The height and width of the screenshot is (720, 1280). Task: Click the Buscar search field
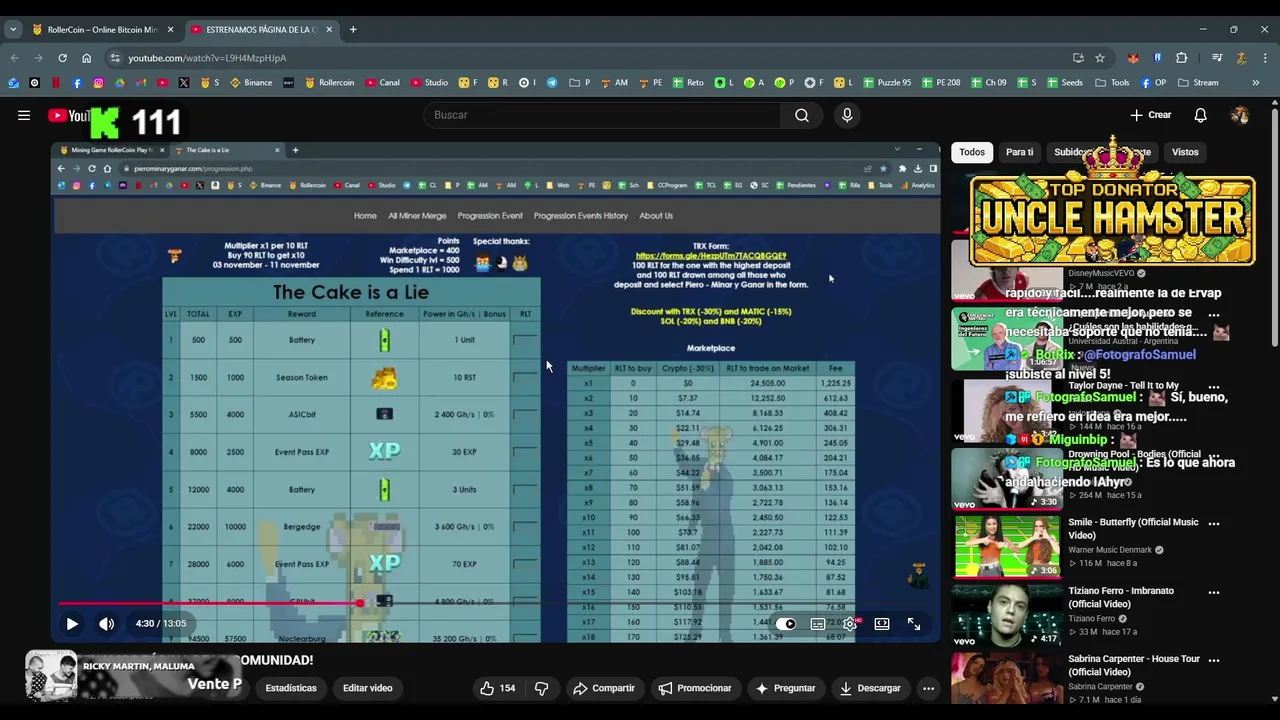[x=603, y=115]
